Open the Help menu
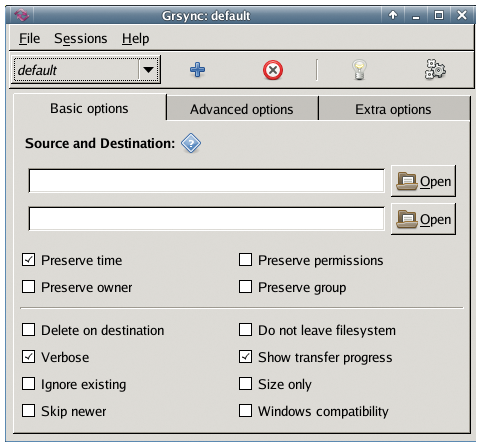Image resolution: width=481 pixels, height=447 pixels. (135, 38)
